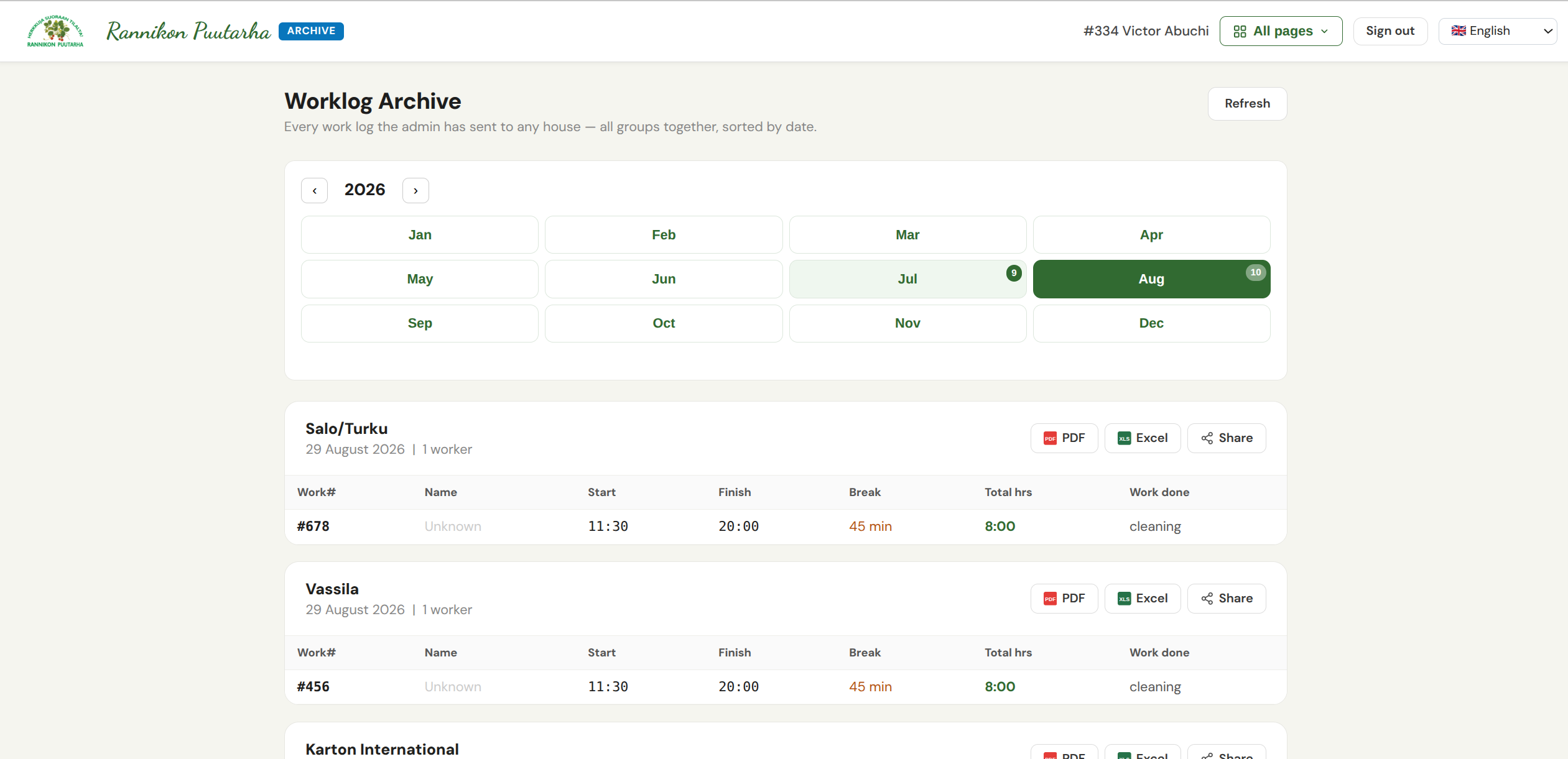This screenshot has height=759, width=1568.
Task: Select the Oct month tab
Action: point(664,323)
